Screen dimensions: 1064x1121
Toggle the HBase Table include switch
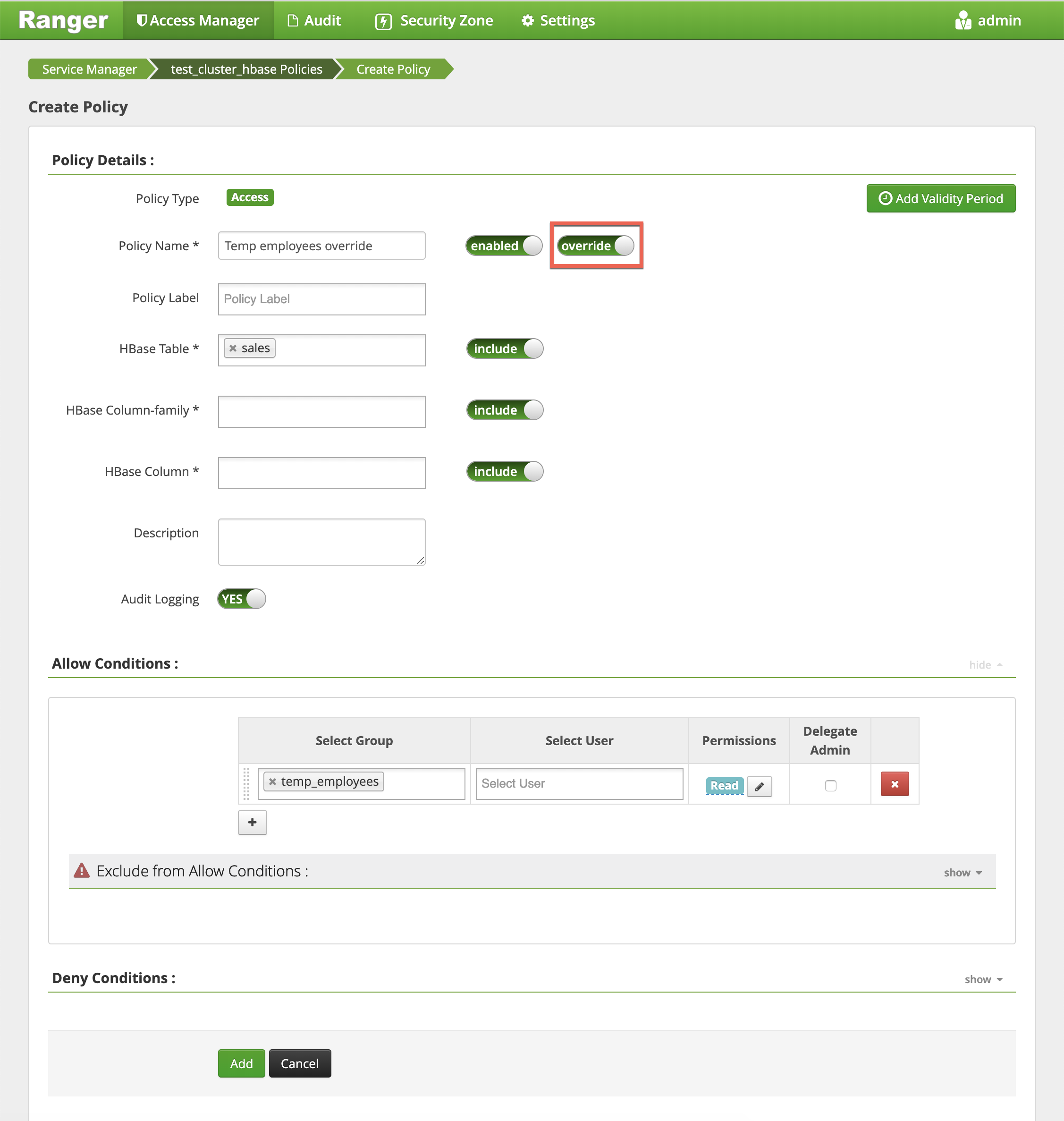pyautogui.click(x=507, y=348)
